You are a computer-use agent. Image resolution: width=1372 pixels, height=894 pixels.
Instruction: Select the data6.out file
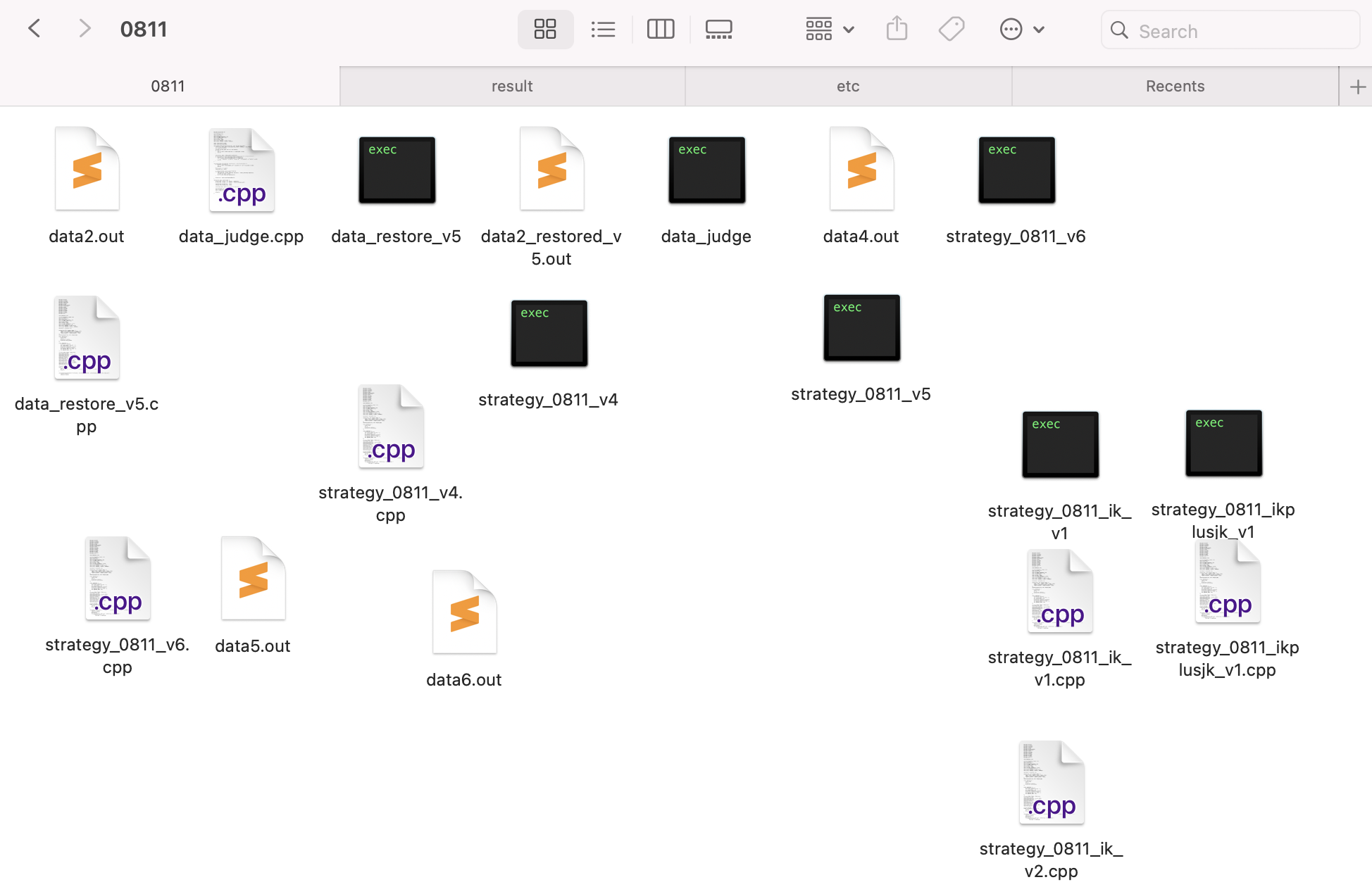(x=464, y=612)
